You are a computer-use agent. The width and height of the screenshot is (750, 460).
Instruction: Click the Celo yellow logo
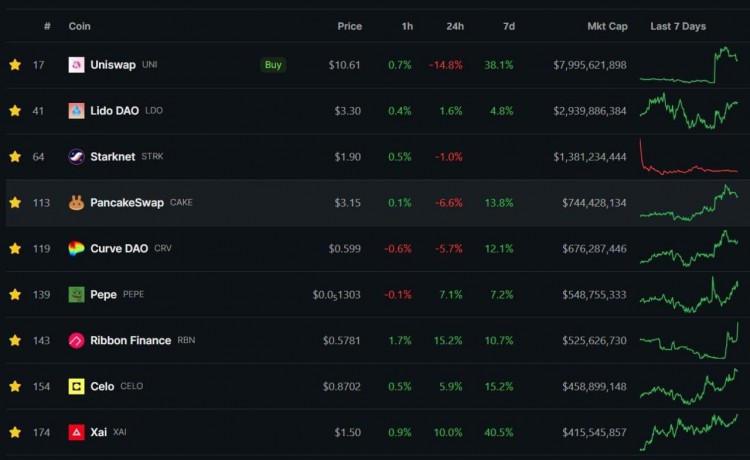coord(77,386)
